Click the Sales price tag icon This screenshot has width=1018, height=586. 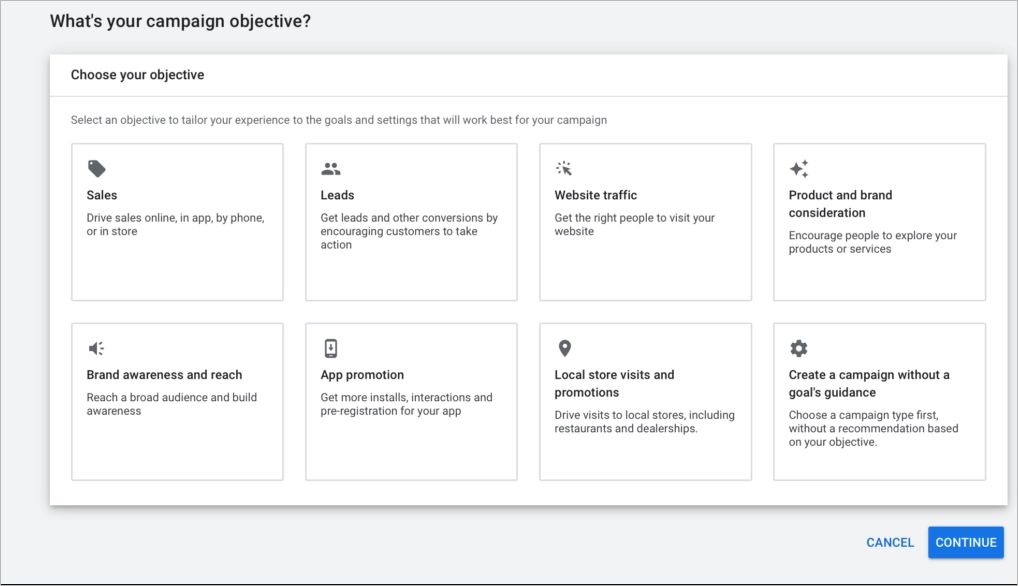click(x=96, y=169)
